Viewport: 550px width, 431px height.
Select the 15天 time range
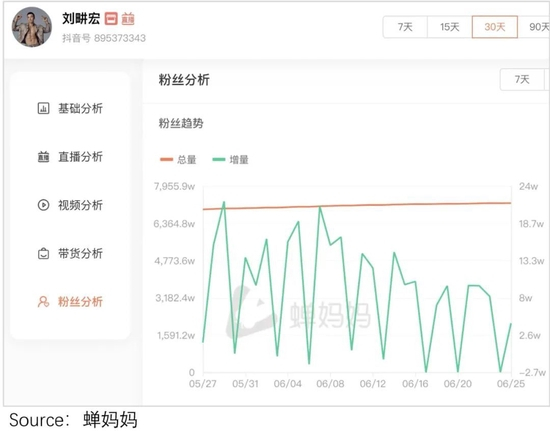[x=450, y=27]
